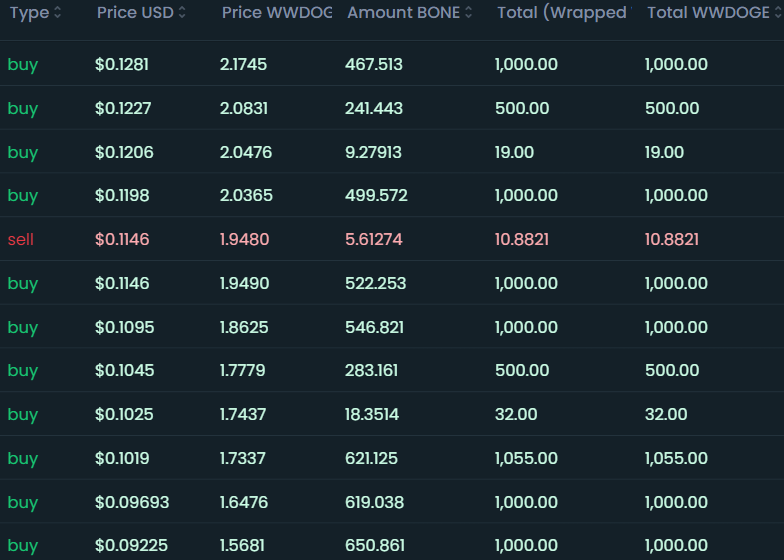
Task: Select the 1.9480 sell price value
Action: tap(244, 240)
